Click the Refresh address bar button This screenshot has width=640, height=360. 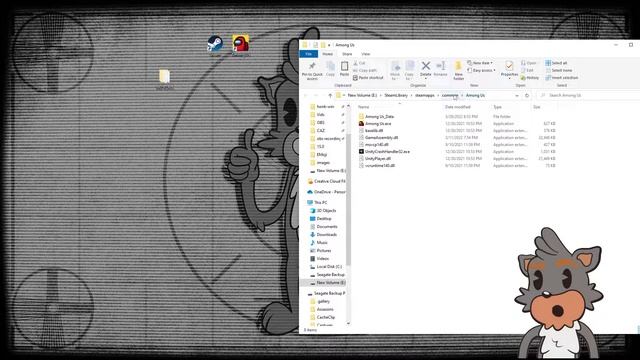coord(527,96)
